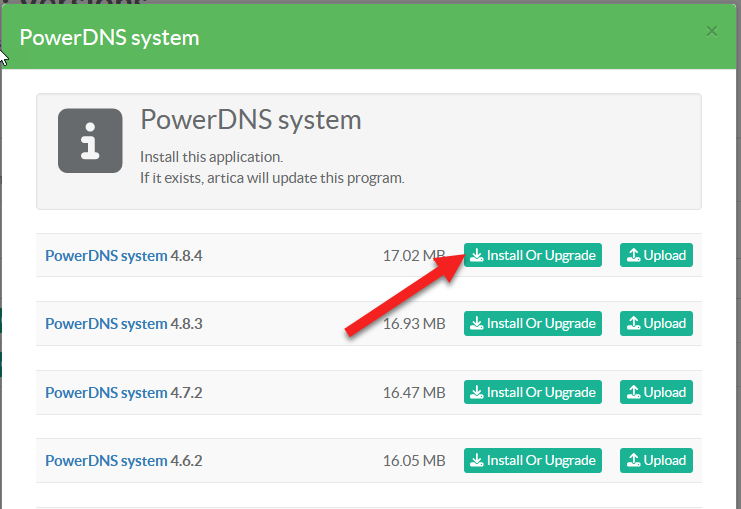Screen dimensions: 741x509
Task: Open the PowerDNS system 4.7.2 link
Action: click(x=124, y=392)
